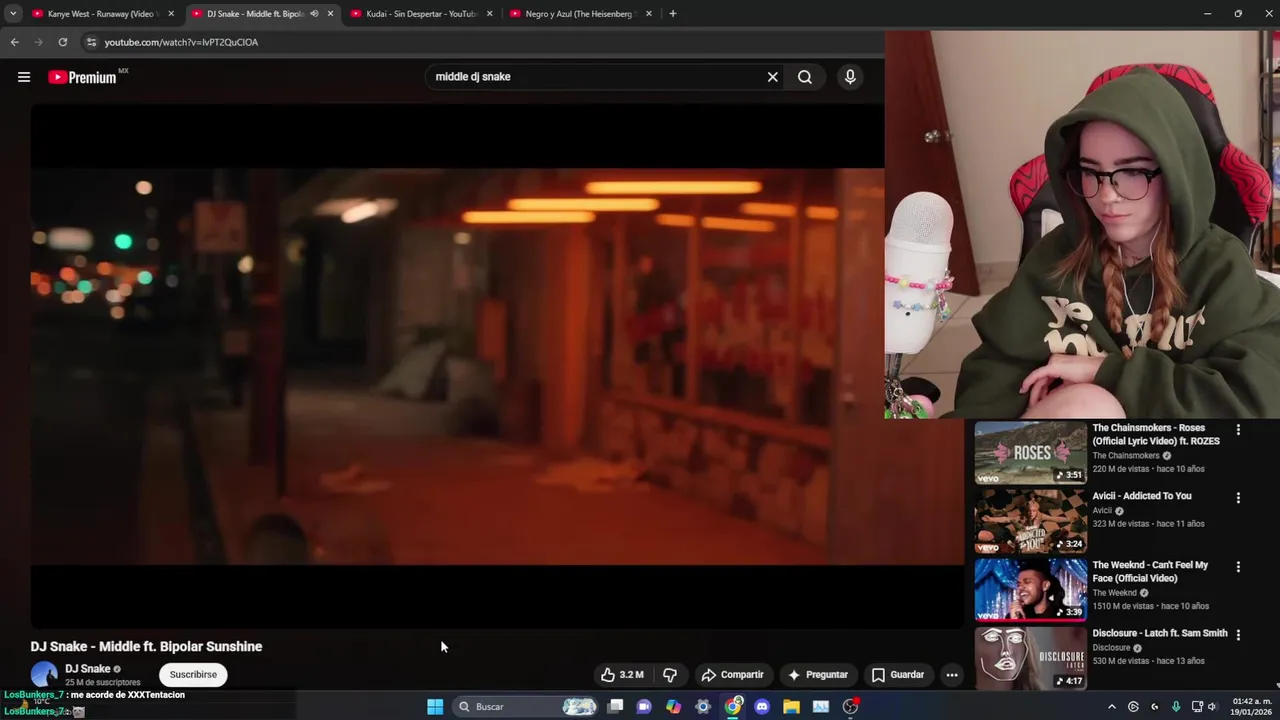Mute the DJ Snake tab audio icon

click(x=314, y=14)
